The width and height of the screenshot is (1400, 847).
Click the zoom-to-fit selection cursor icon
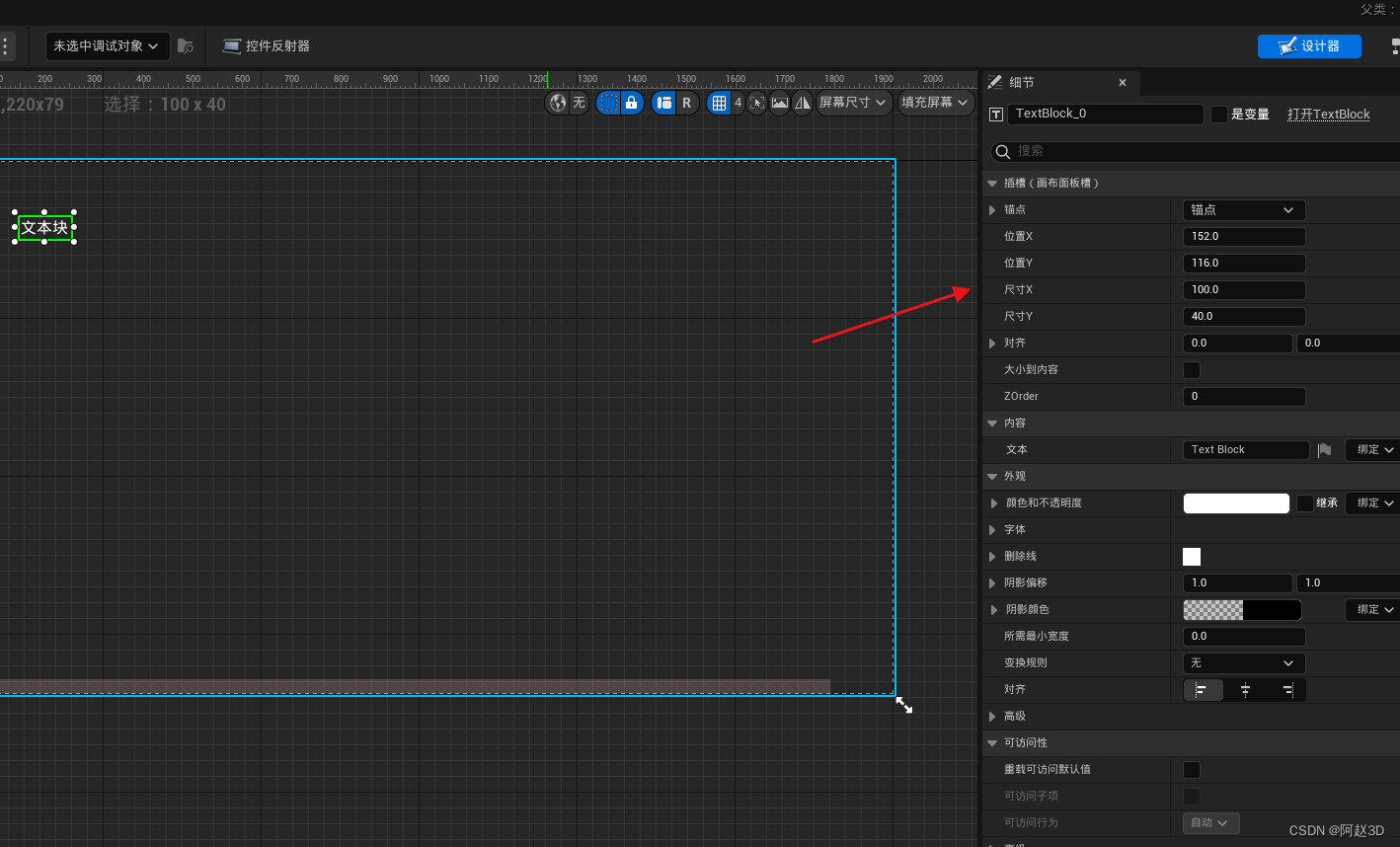pyautogui.click(x=756, y=103)
